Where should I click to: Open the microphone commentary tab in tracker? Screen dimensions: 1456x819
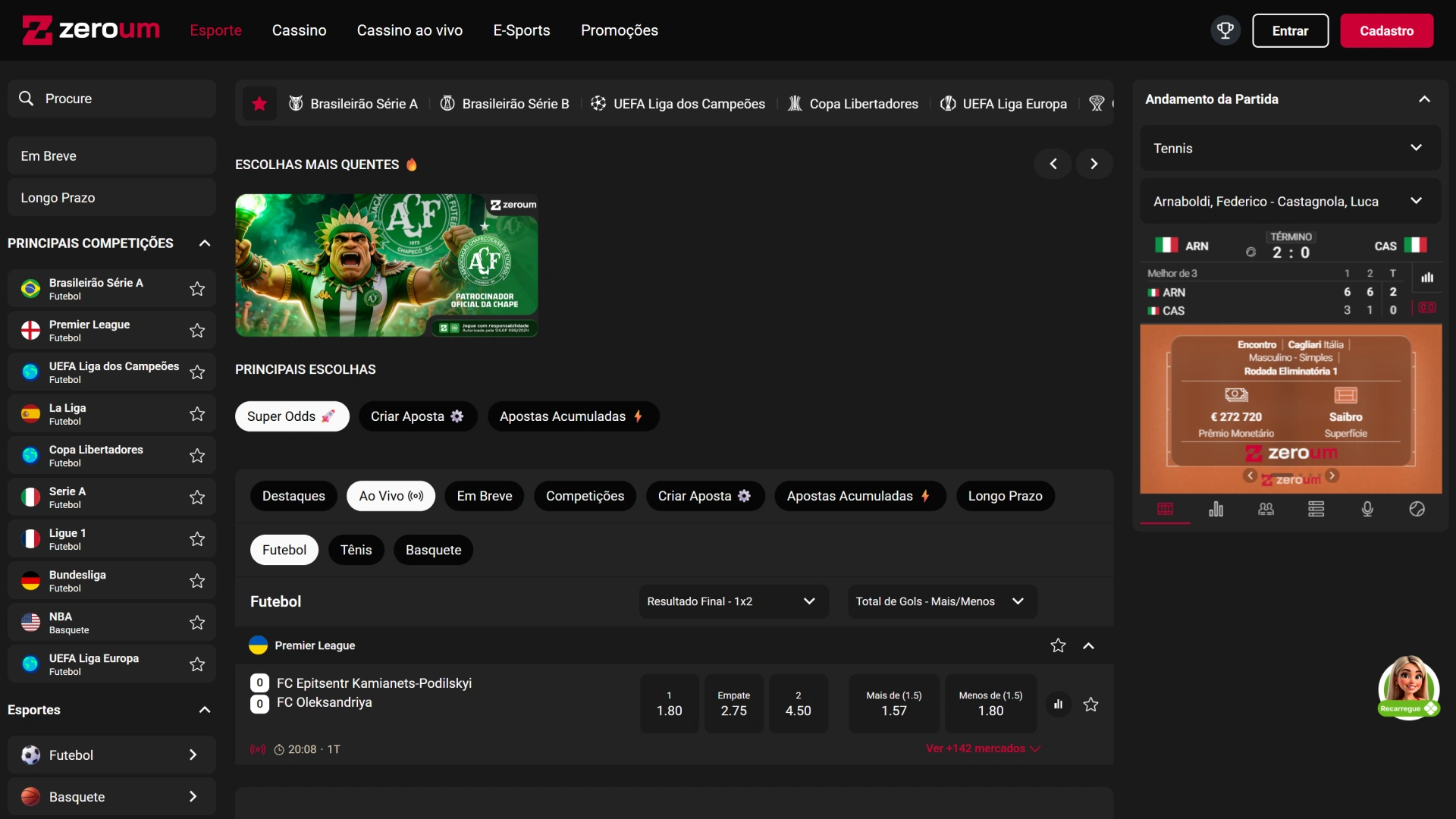coord(1367,509)
